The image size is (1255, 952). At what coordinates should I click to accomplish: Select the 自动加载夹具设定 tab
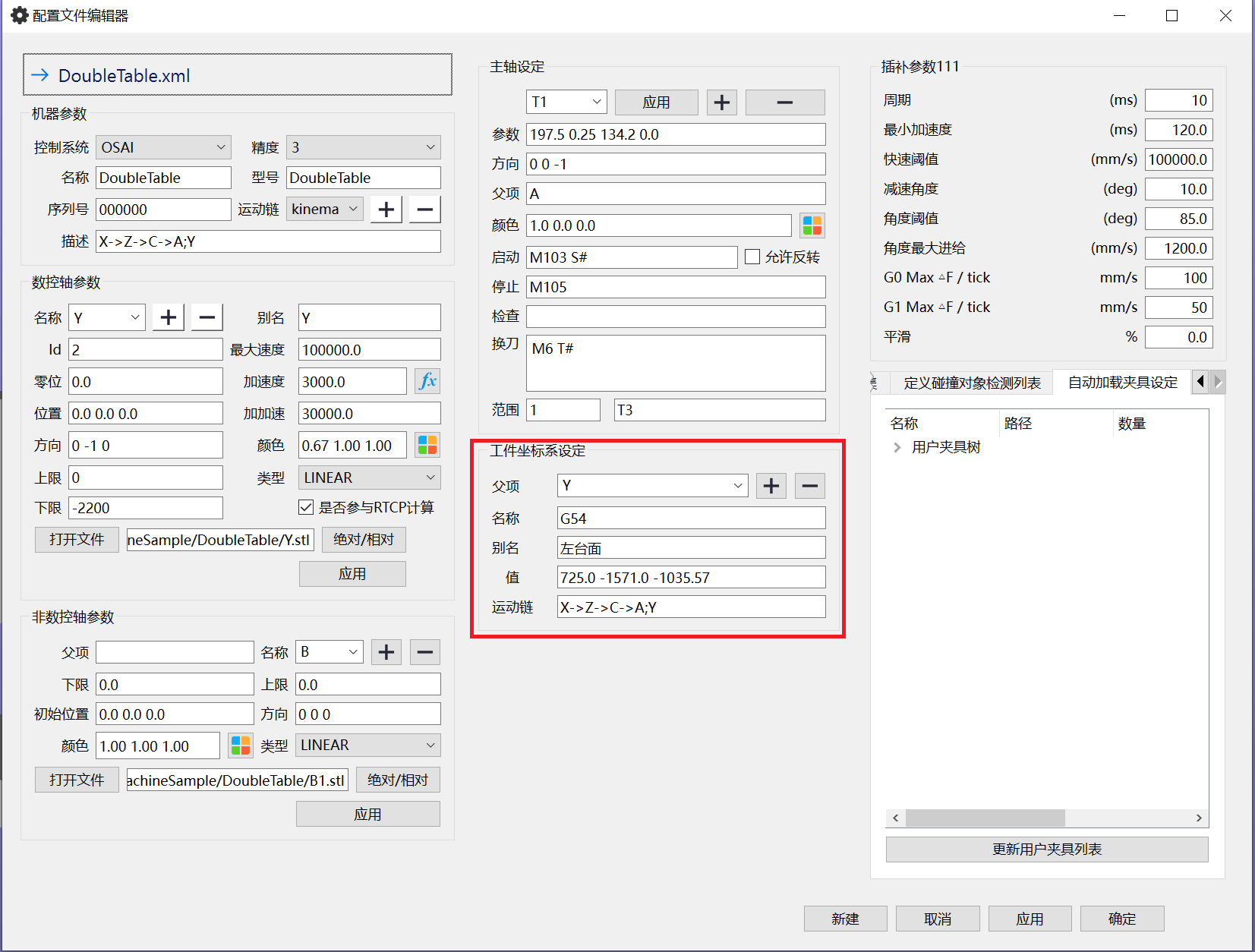coord(1122,383)
